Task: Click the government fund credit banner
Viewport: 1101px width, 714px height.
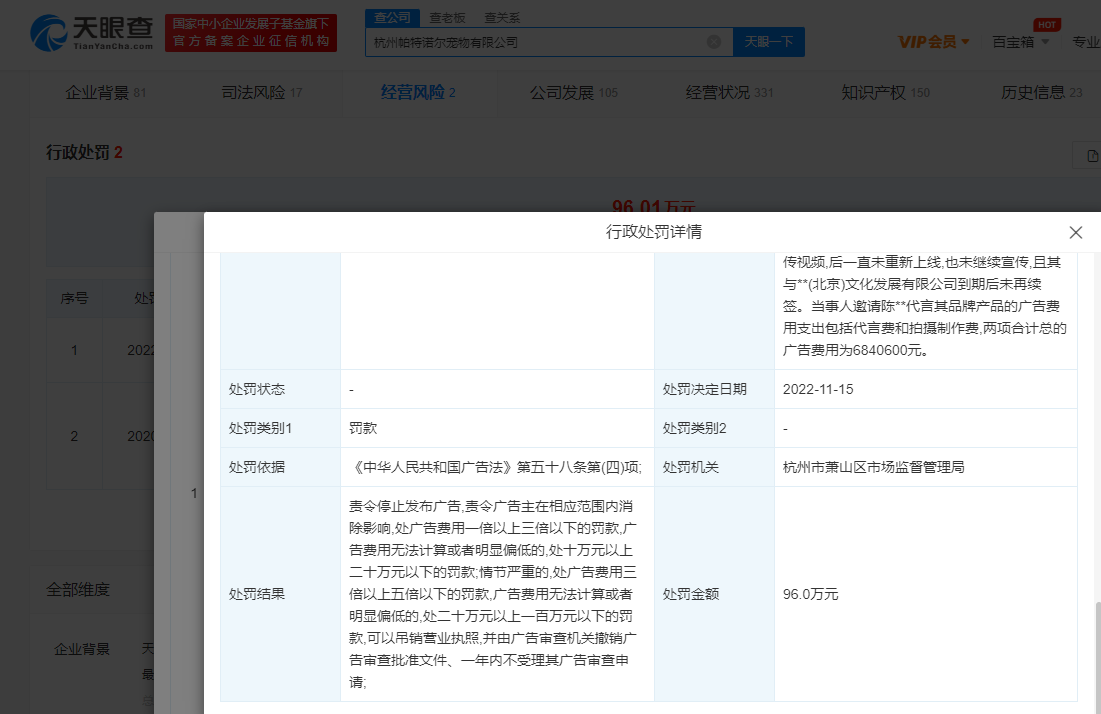Action: coord(251,32)
